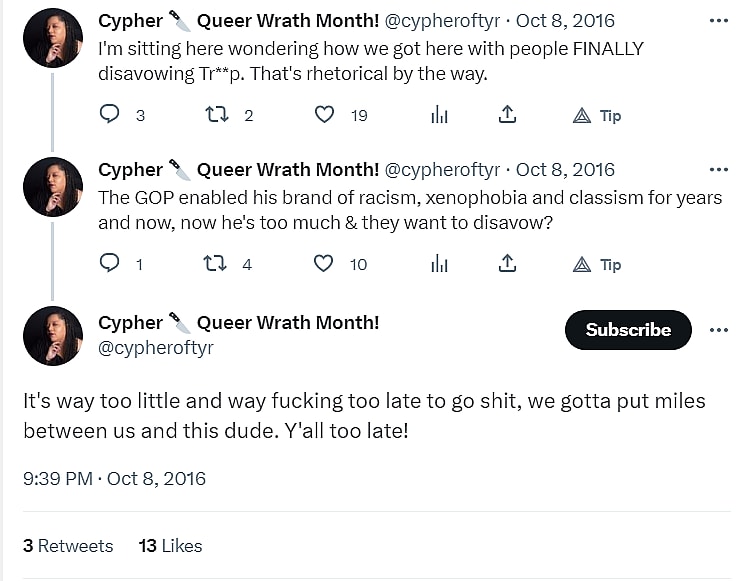
Task: Like the first tweet with 19 likes
Action: coord(324,115)
